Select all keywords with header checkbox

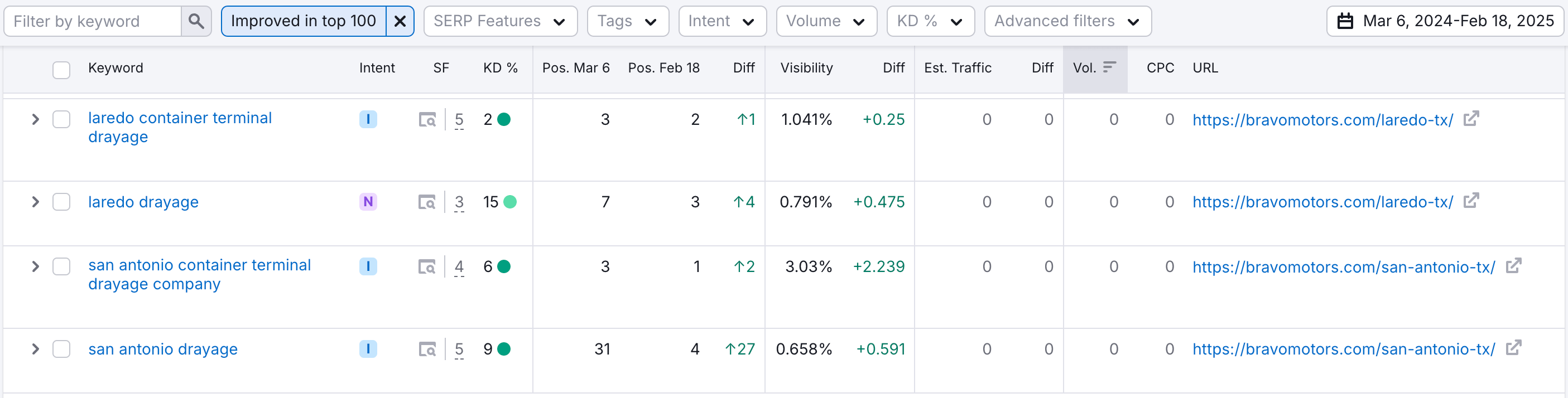click(x=61, y=69)
